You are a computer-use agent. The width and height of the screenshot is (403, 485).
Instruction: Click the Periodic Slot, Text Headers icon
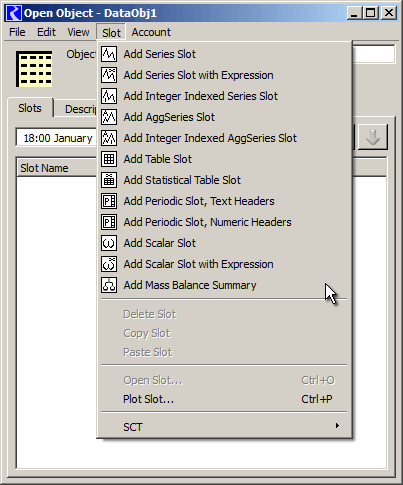click(109, 201)
